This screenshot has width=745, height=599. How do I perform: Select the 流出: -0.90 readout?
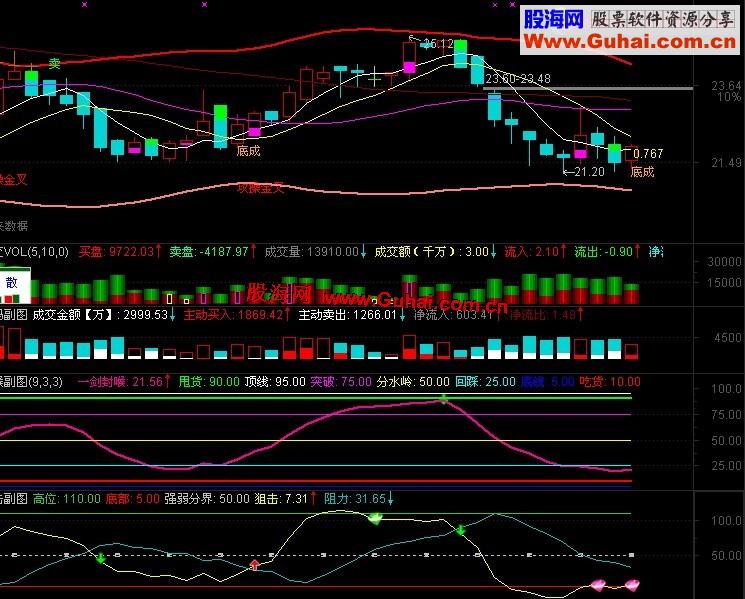607,251
